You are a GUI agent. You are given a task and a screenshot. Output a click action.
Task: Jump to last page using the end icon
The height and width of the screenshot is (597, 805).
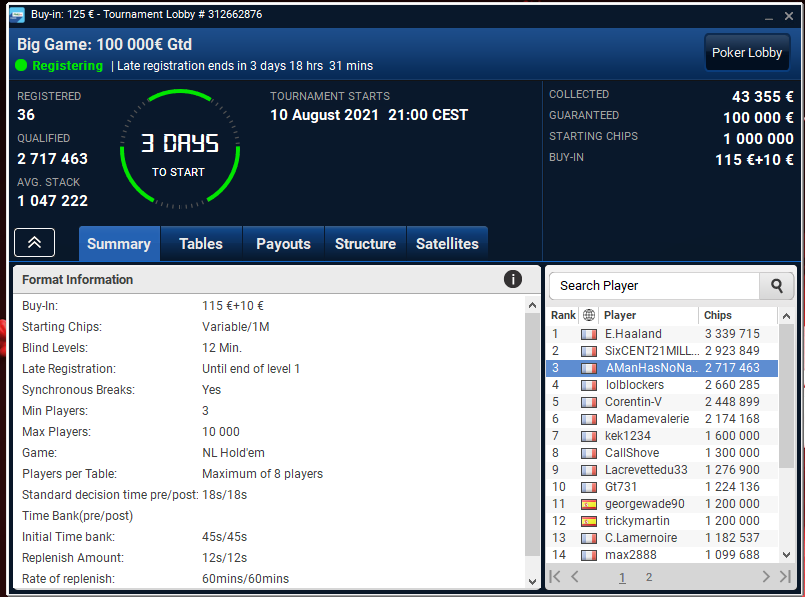785,577
